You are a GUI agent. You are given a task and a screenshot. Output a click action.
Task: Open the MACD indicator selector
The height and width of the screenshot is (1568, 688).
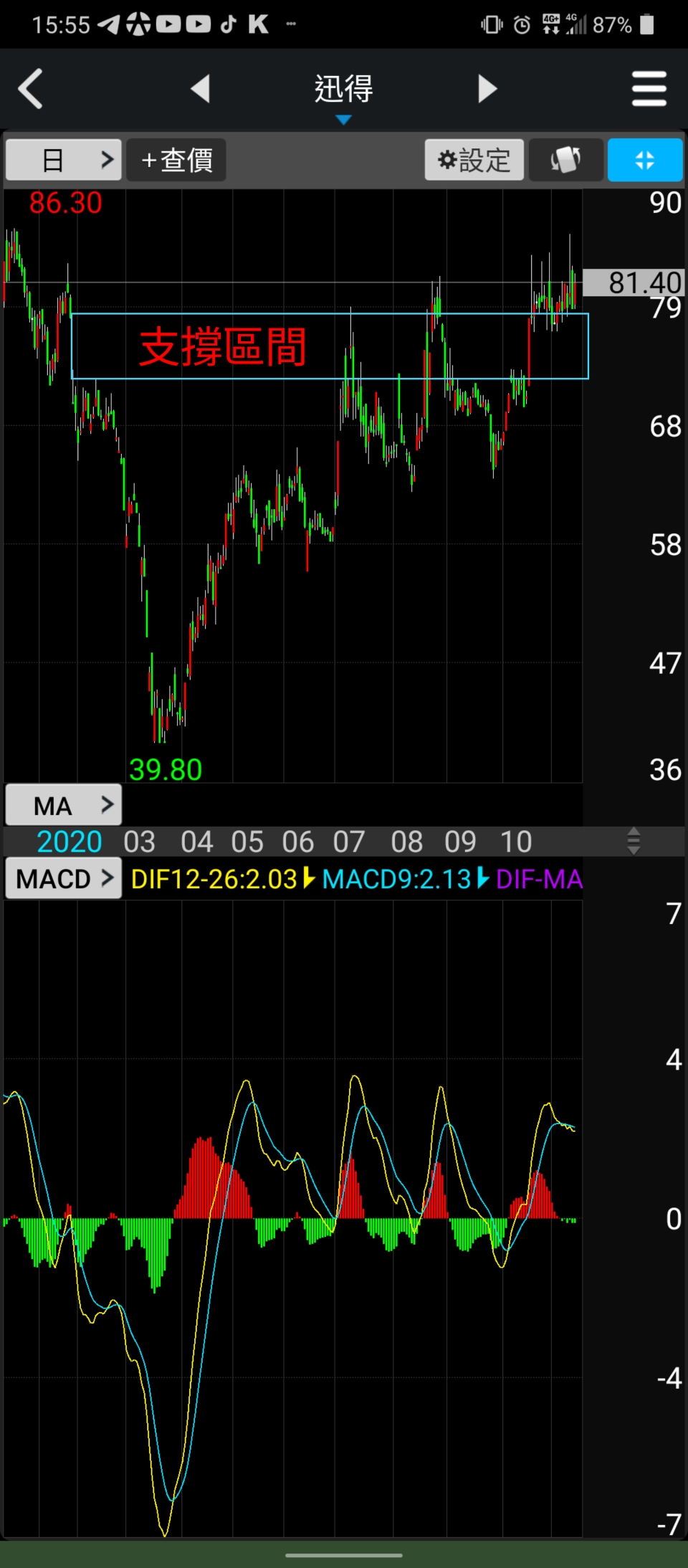click(64, 878)
